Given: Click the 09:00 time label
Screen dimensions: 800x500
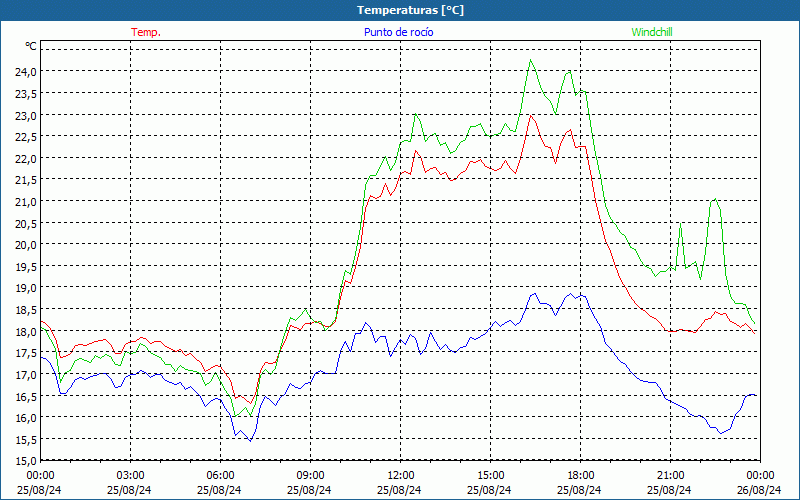Looking at the screenshot, I should coord(310,476).
